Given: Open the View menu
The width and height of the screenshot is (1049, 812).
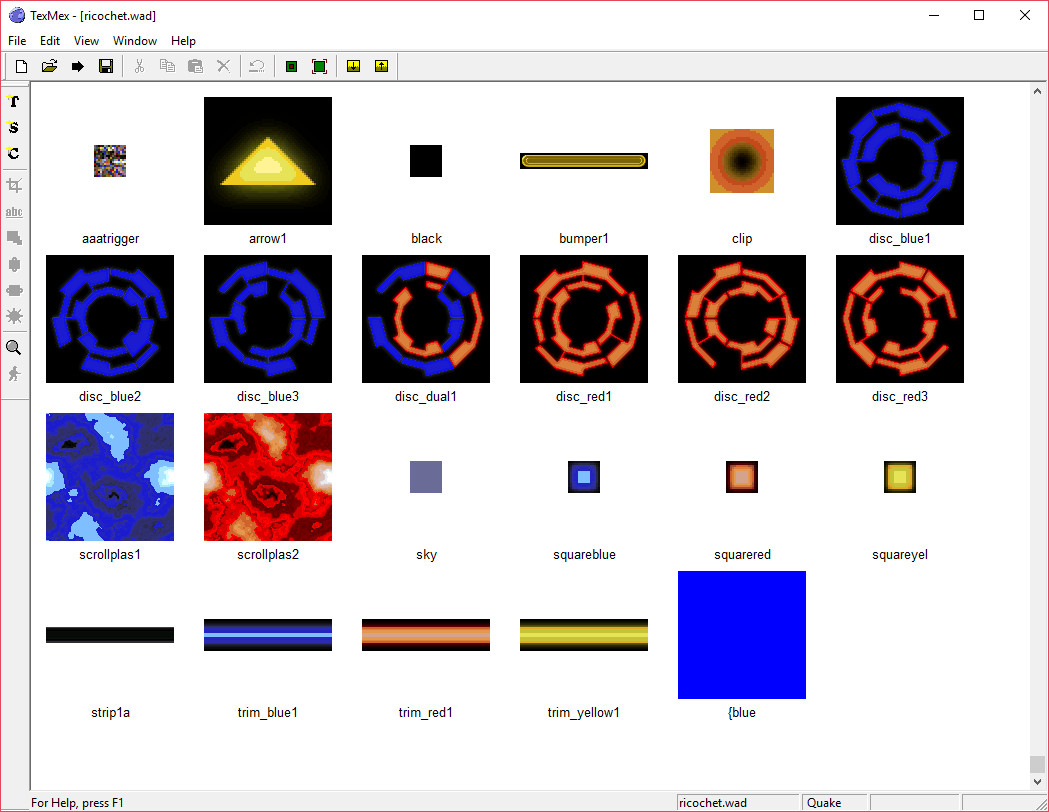Looking at the screenshot, I should 86,41.
